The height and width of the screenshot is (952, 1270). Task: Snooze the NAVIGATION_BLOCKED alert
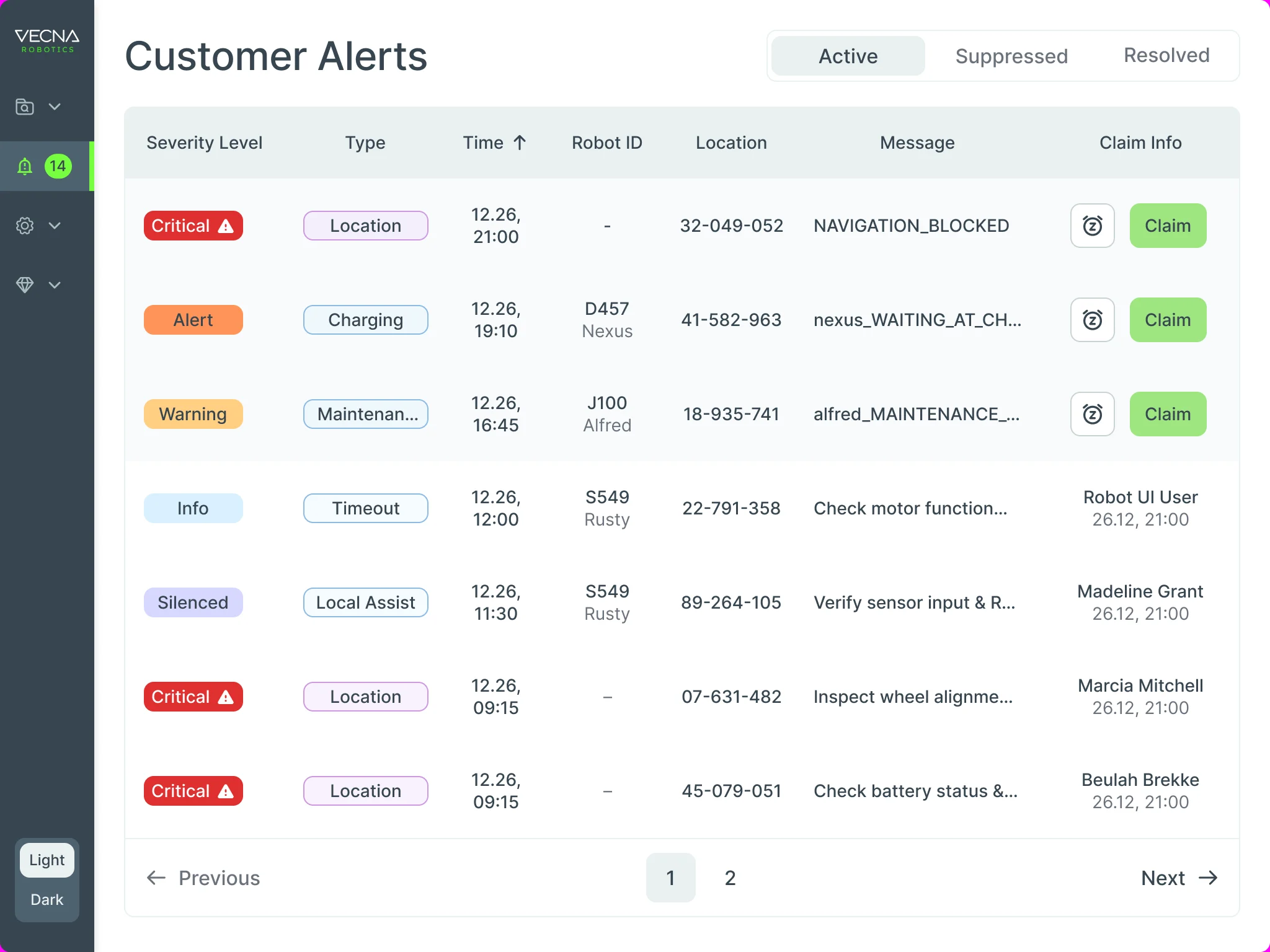(1093, 226)
